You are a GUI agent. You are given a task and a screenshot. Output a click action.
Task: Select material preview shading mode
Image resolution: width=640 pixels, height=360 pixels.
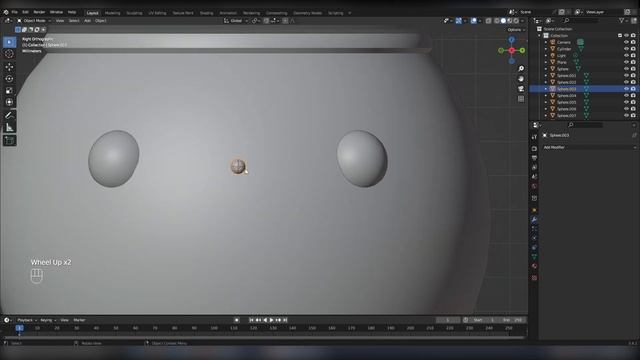(x=510, y=20)
